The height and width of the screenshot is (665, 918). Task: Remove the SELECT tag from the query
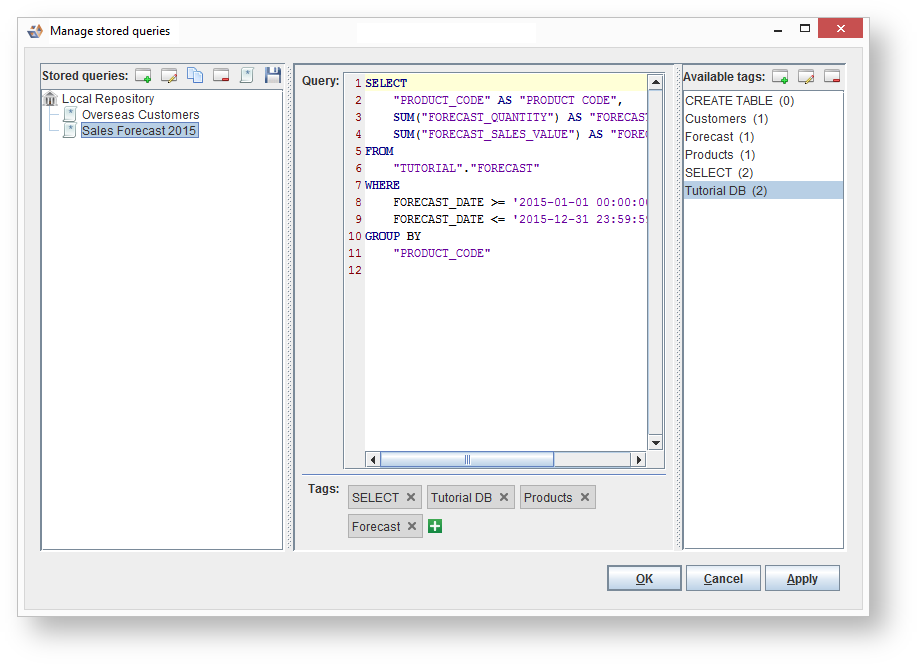click(x=411, y=497)
